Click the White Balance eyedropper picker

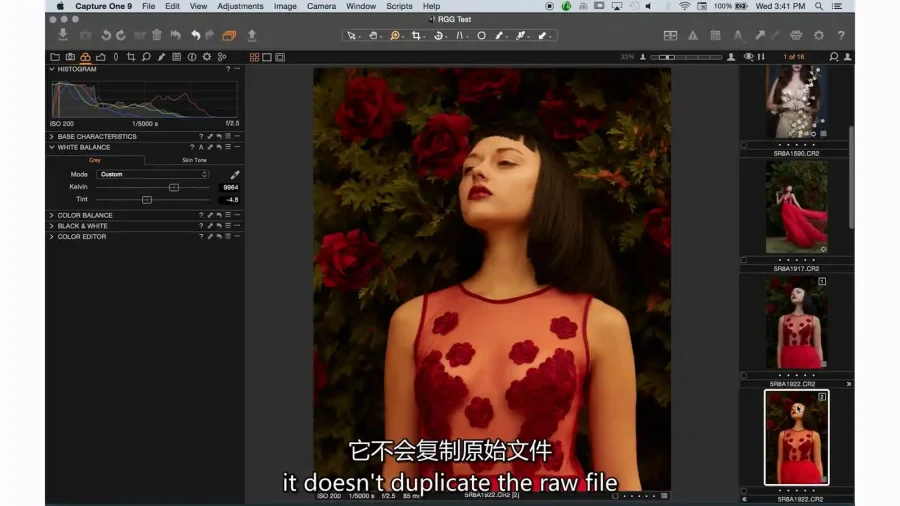click(235, 174)
